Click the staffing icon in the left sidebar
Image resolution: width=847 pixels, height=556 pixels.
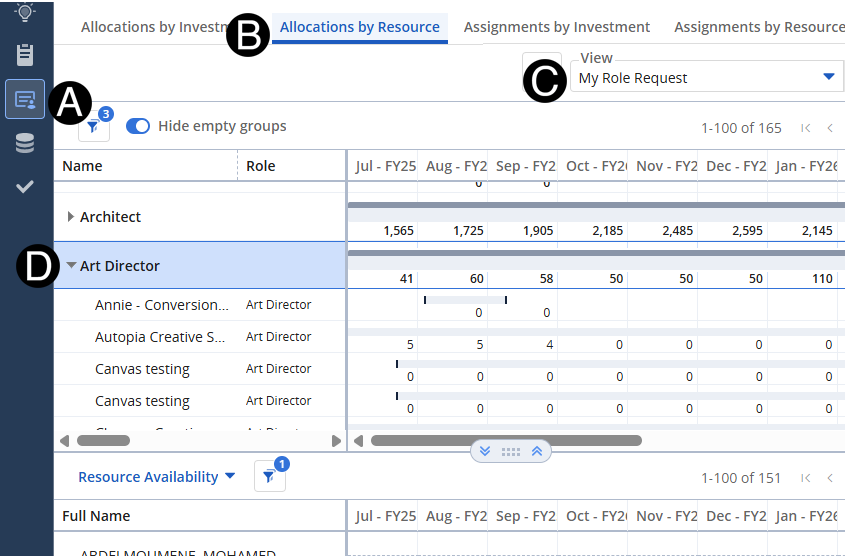(25, 99)
